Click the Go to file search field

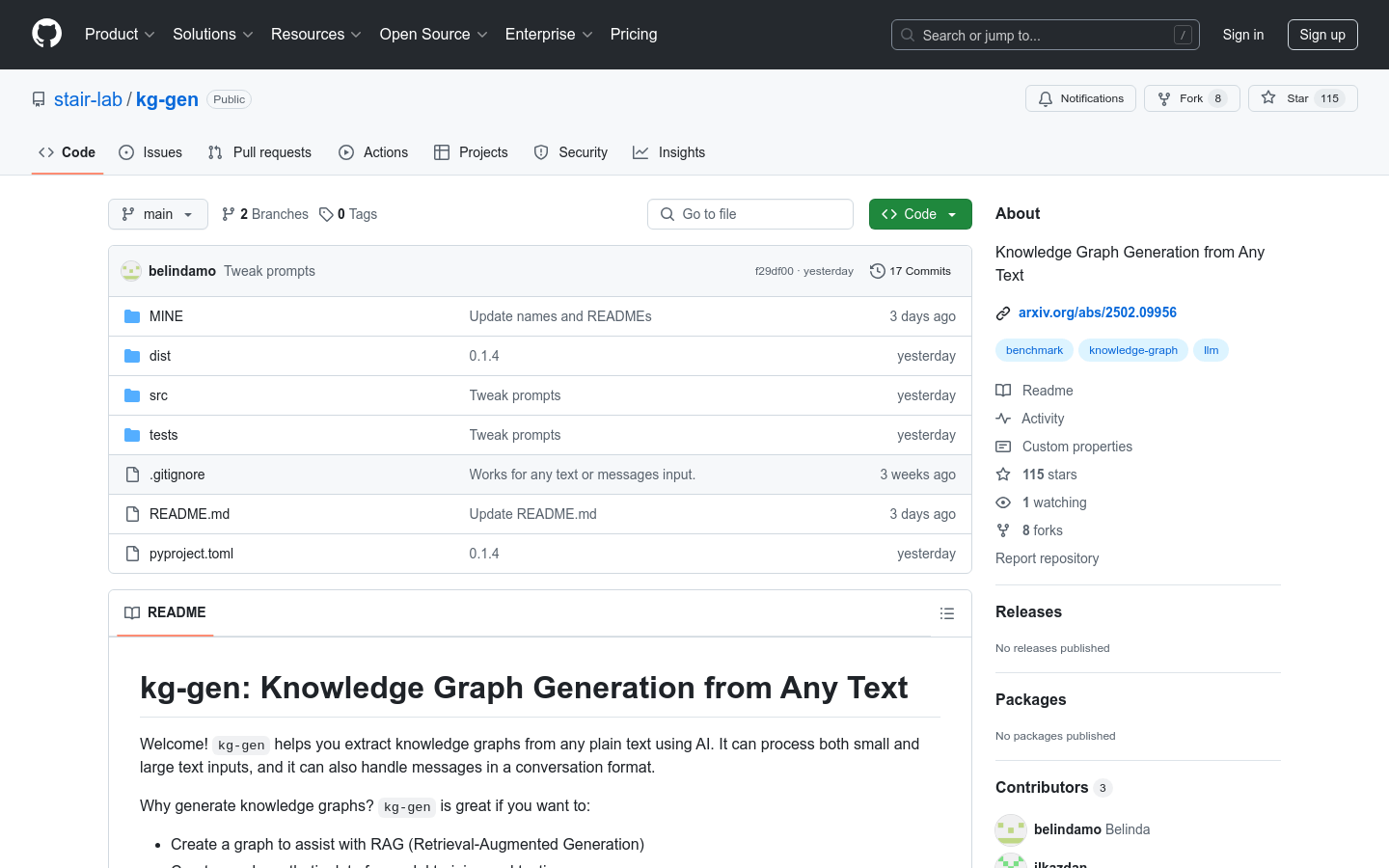click(x=750, y=214)
